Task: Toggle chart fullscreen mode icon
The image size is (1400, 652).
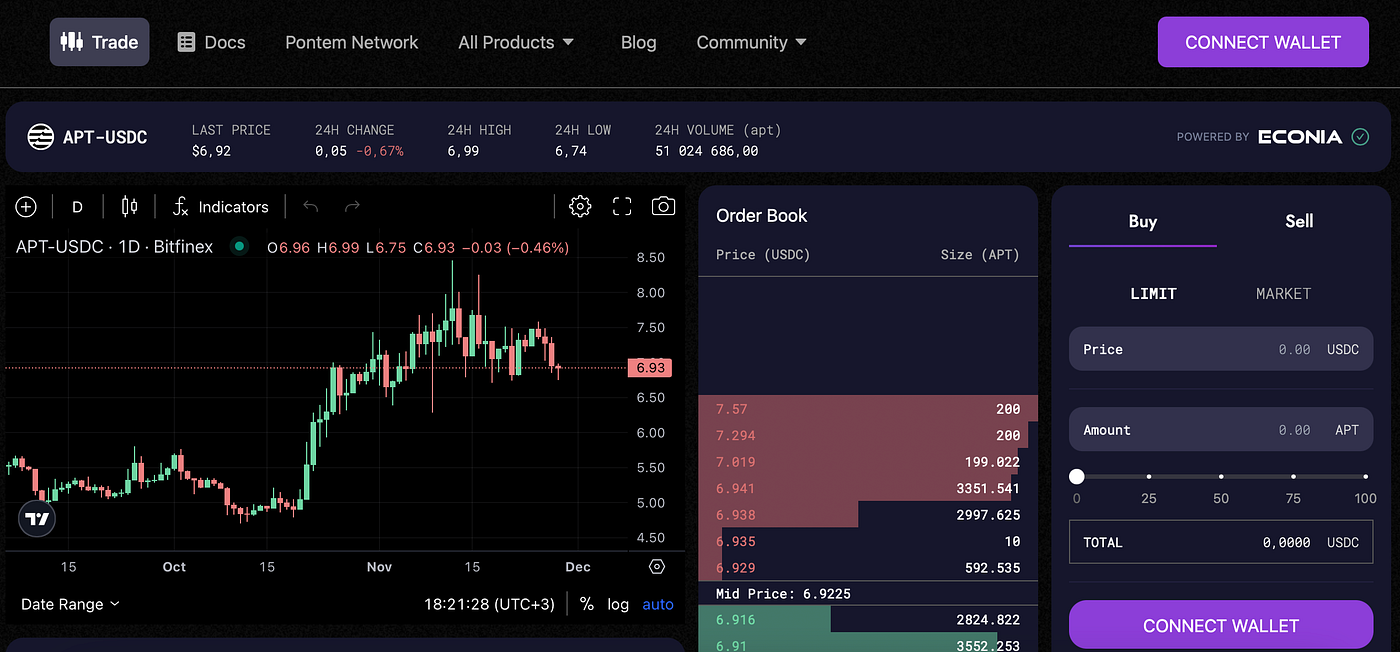Action: tap(622, 207)
